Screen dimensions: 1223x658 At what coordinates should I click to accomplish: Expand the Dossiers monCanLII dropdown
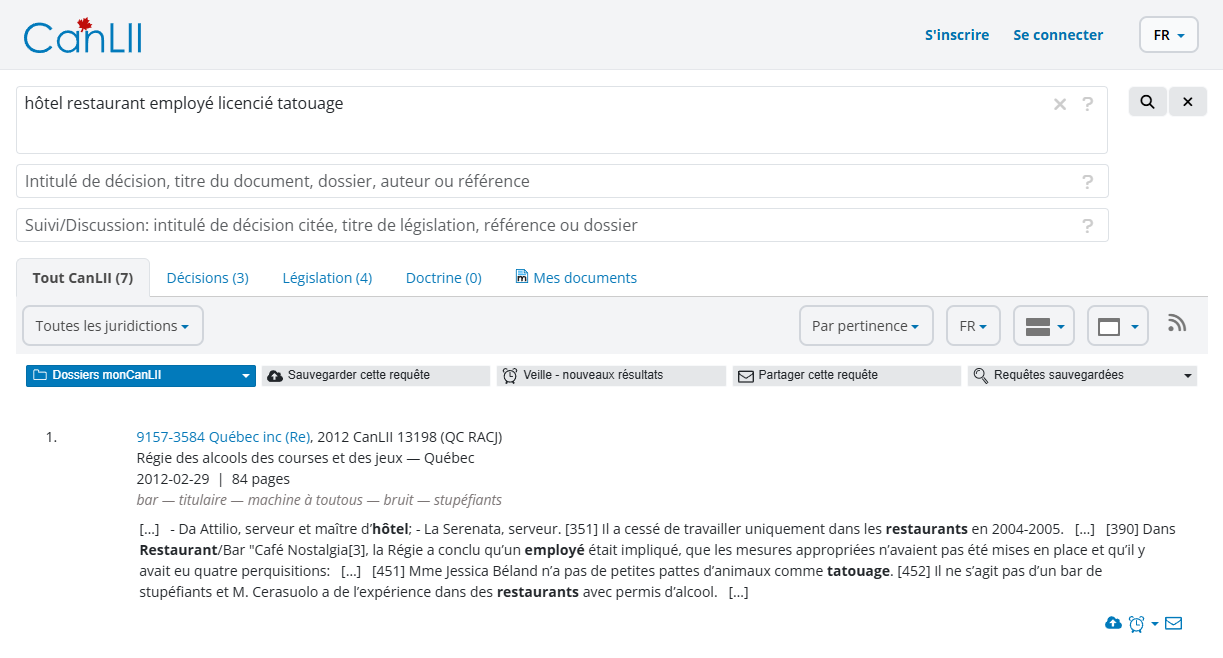[141, 376]
